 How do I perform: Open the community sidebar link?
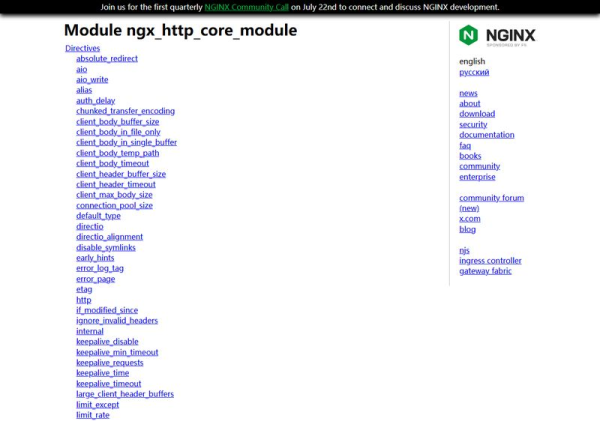tap(479, 166)
